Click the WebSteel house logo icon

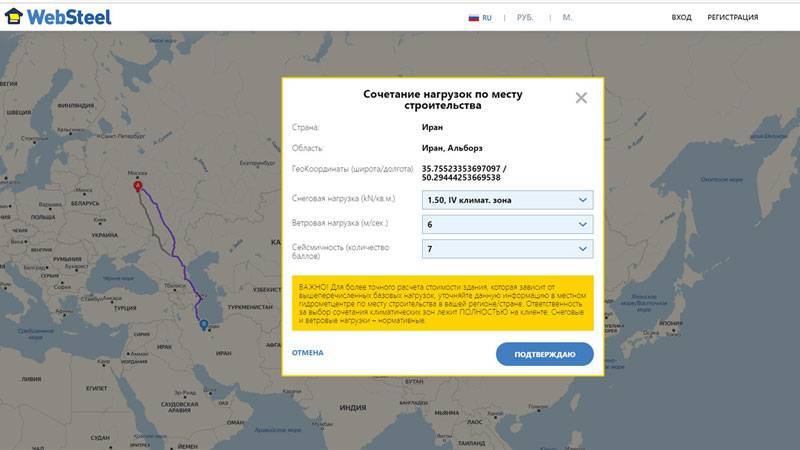click(x=14, y=17)
